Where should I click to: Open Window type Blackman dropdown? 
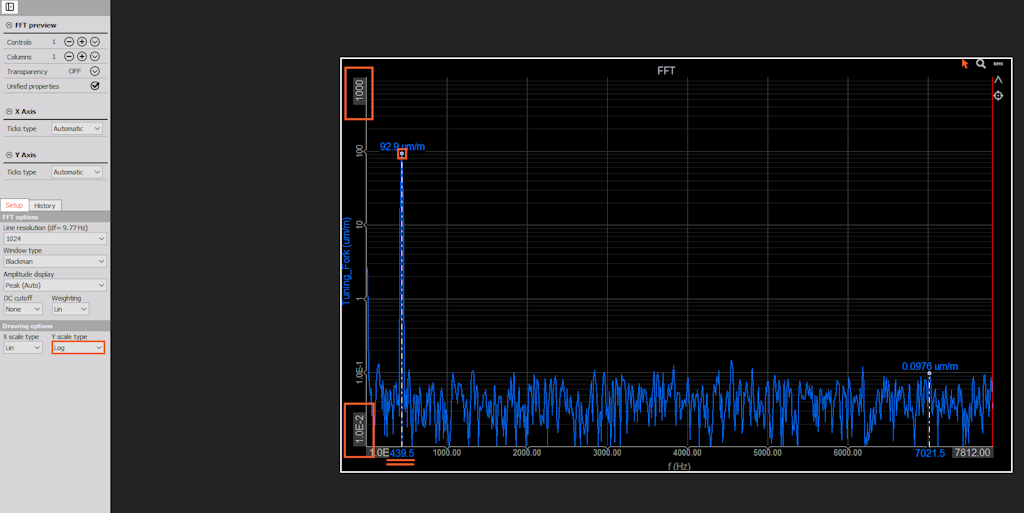coord(55,262)
